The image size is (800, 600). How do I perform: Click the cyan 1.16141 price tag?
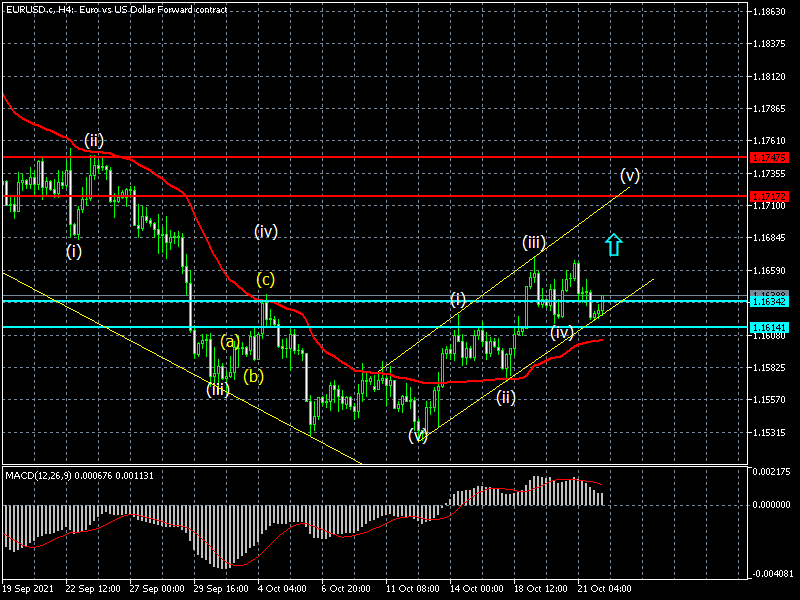click(x=770, y=327)
